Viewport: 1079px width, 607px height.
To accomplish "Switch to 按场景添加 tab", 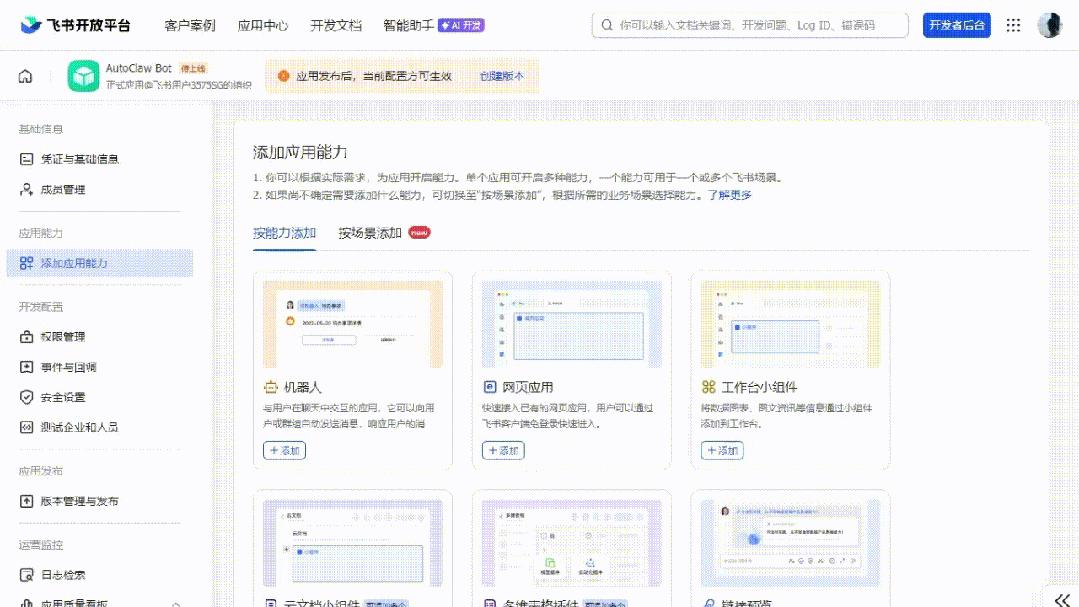I will [x=370, y=233].
